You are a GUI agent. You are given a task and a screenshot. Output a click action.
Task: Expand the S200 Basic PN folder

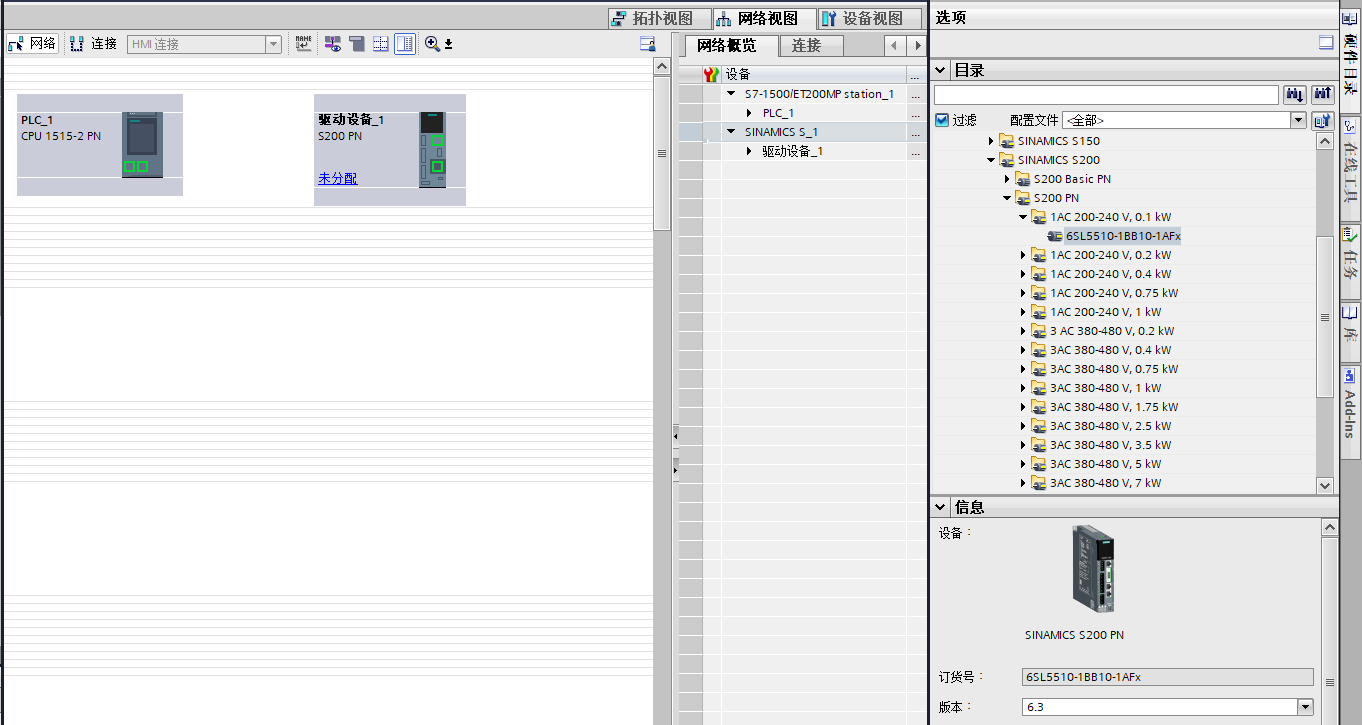(1007, 179)
